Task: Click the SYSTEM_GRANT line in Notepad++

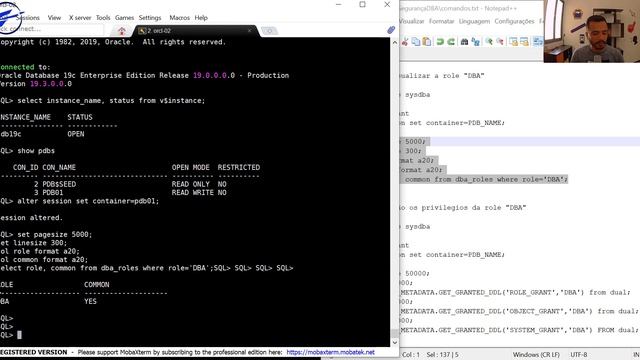Action: coord(519,330)
